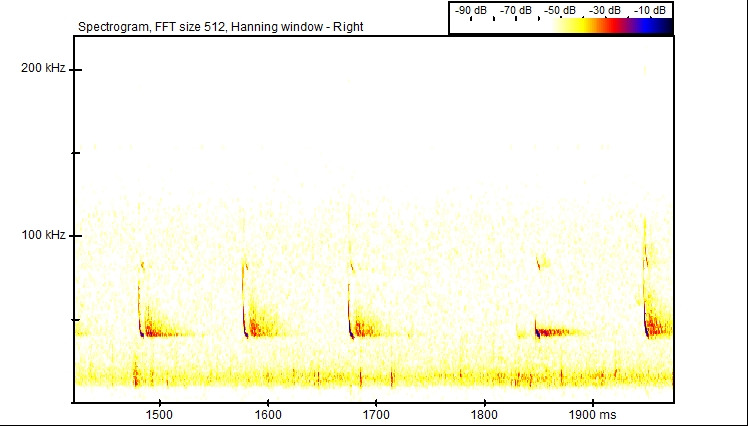
Task: Select the tall call pulse near 1950 ms
Action: 646,290
